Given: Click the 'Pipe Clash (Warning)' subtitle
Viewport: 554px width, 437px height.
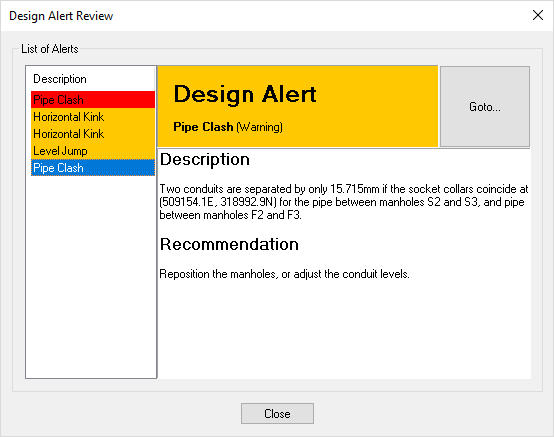Looking at the screenshot, I should point(228,127).
